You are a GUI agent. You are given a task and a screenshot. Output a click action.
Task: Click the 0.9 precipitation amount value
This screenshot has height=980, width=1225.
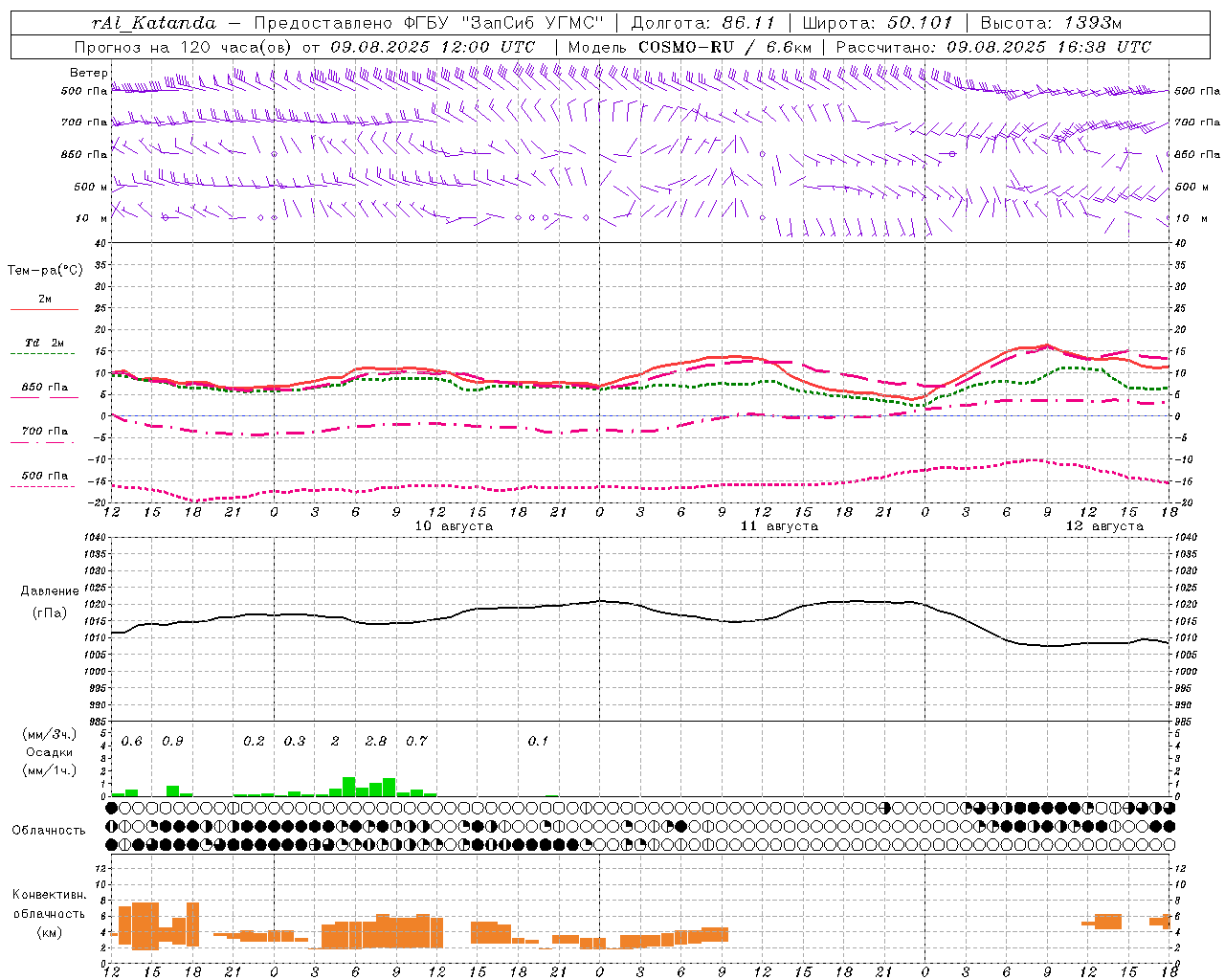coord(172,742)
